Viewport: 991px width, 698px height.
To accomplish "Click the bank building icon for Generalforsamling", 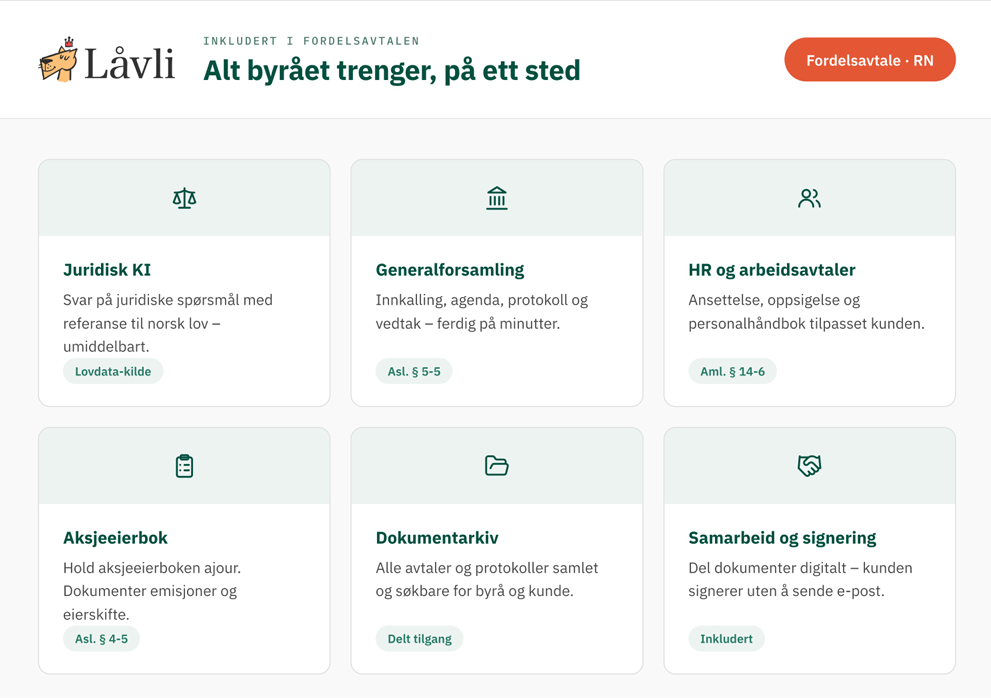I will pyautogui.click(x=497, y=199).
